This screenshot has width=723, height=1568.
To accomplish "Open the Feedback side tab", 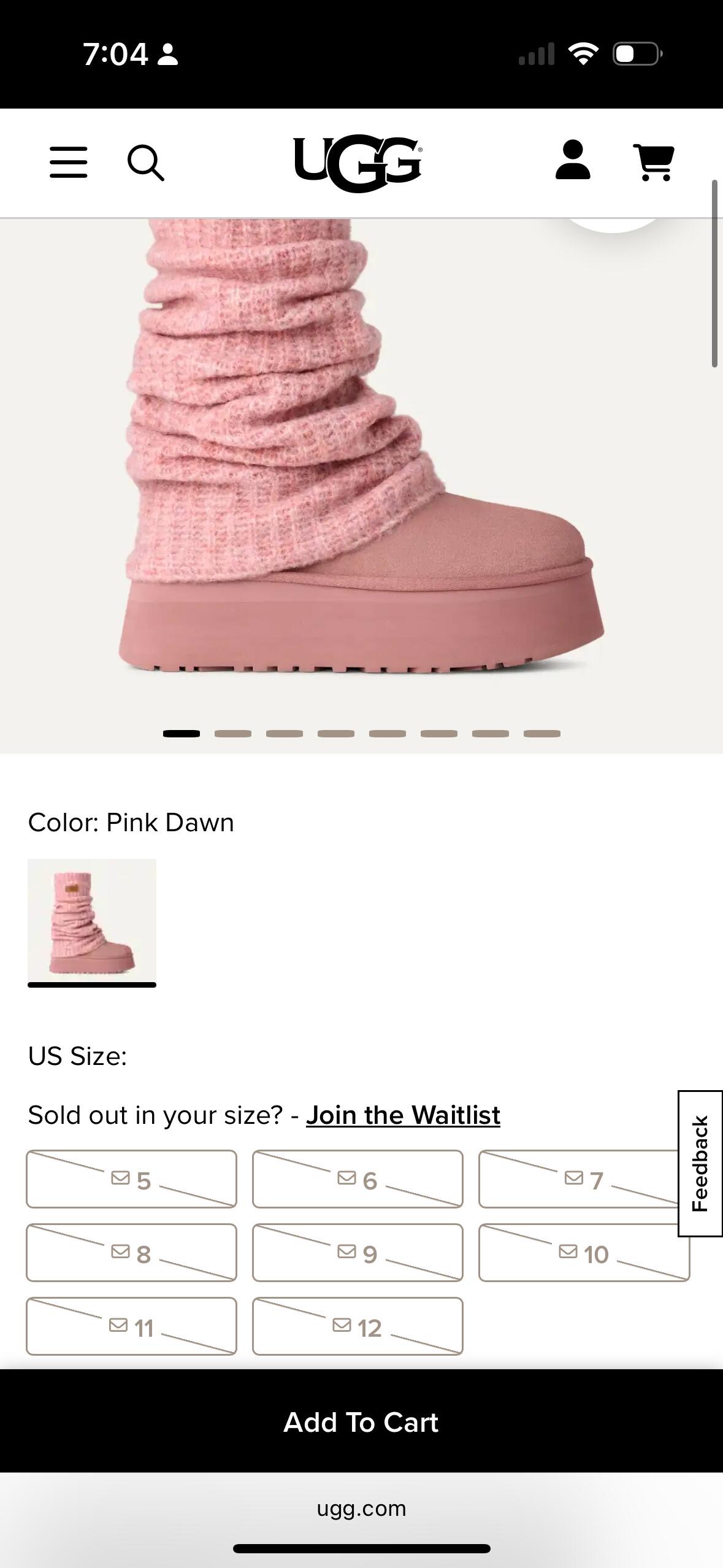I will 700,1164.
